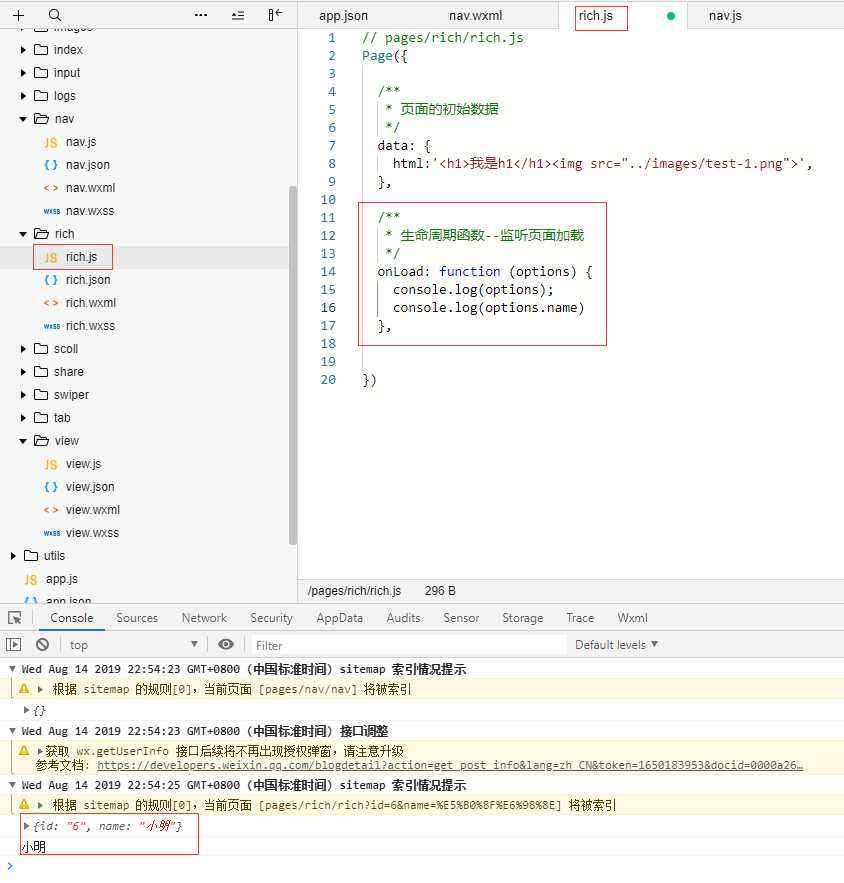Open the top context dropdown
Image resolution: width=844 pixels, height=883 pixels.
tap(133, 644)
